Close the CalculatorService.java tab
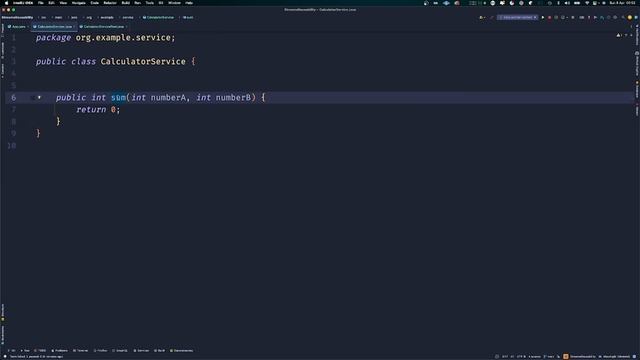This screenshot has width=640, height=360. (74, 27)
